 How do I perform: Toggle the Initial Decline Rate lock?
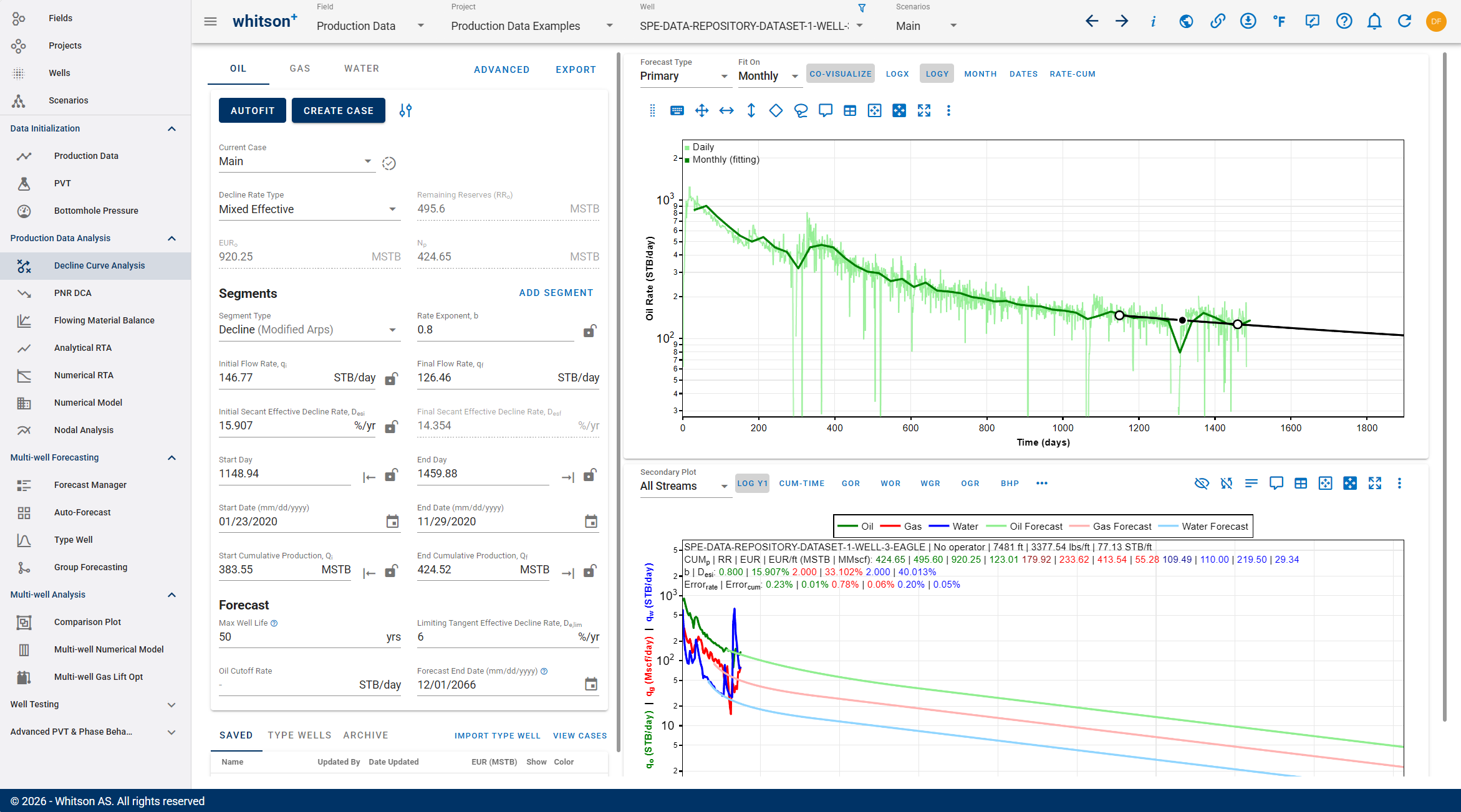(392, 426)
